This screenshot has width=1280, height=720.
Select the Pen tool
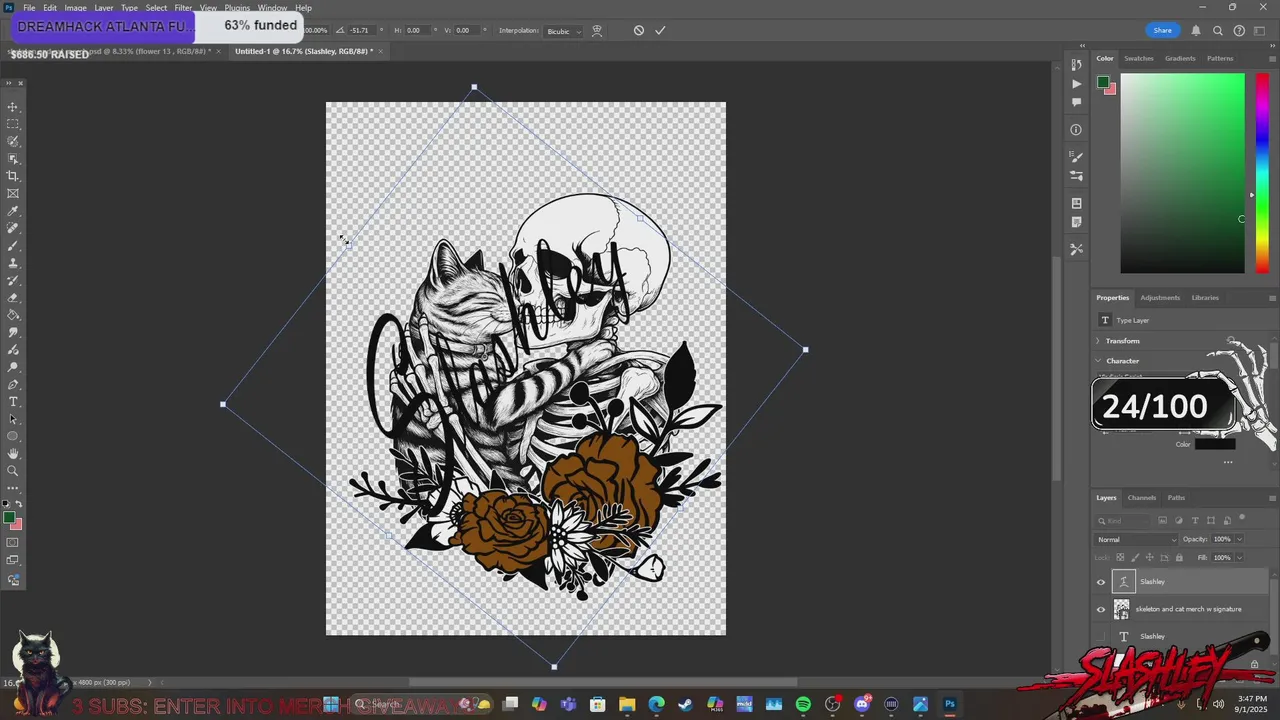(13, 384)
